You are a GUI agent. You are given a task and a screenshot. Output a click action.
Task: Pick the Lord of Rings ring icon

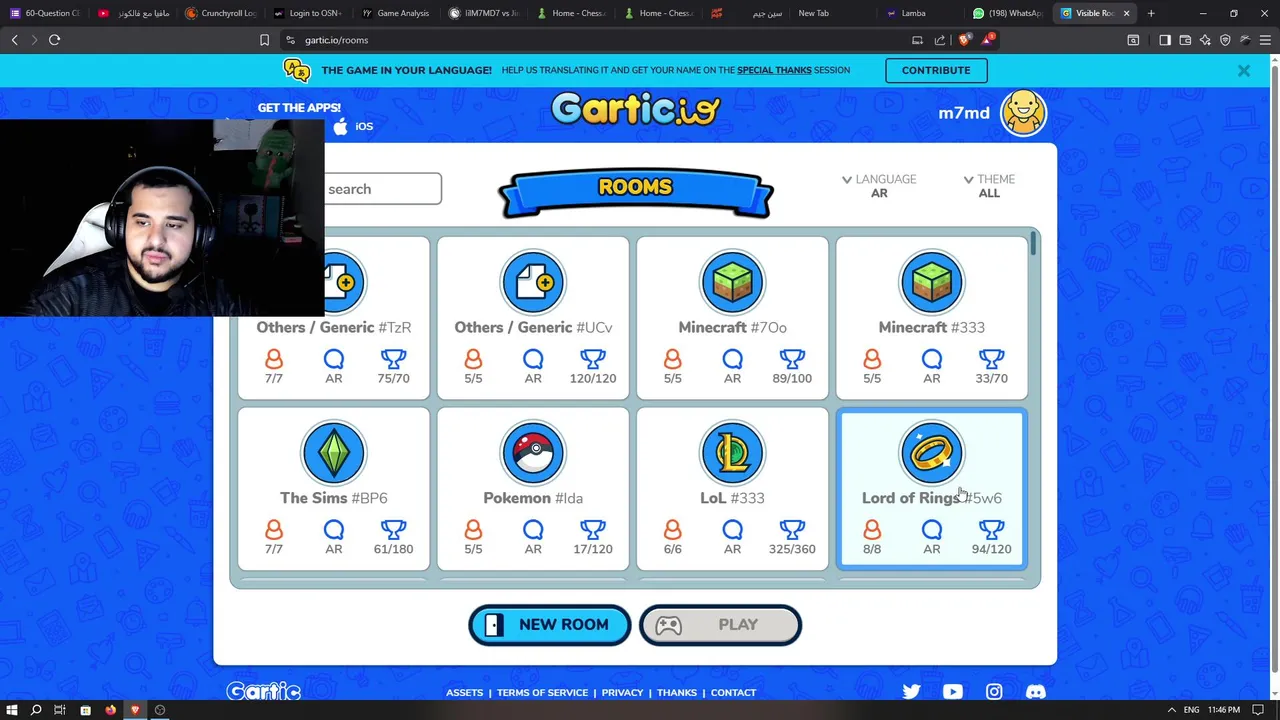pos(931,453)
